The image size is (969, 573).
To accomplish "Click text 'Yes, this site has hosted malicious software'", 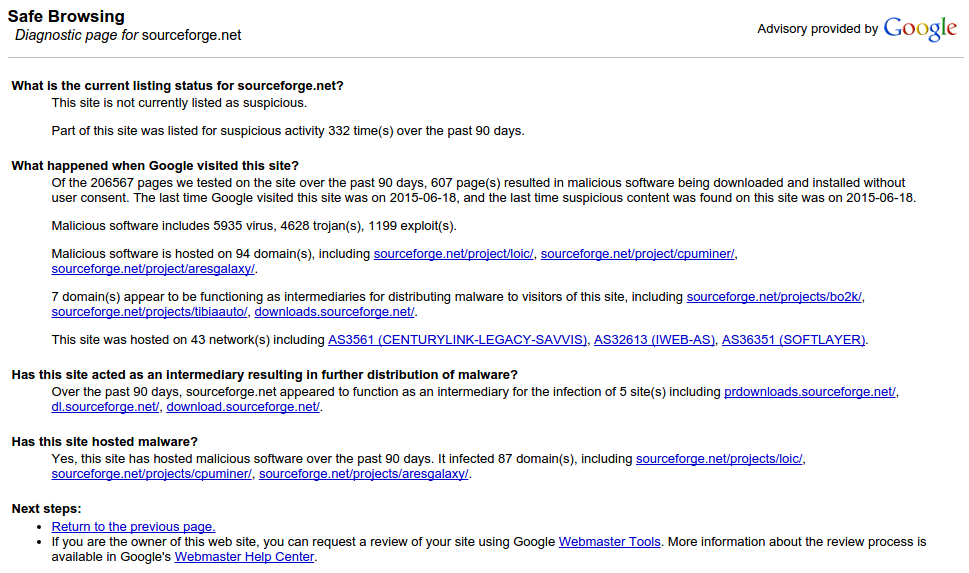I will (178, 459).
